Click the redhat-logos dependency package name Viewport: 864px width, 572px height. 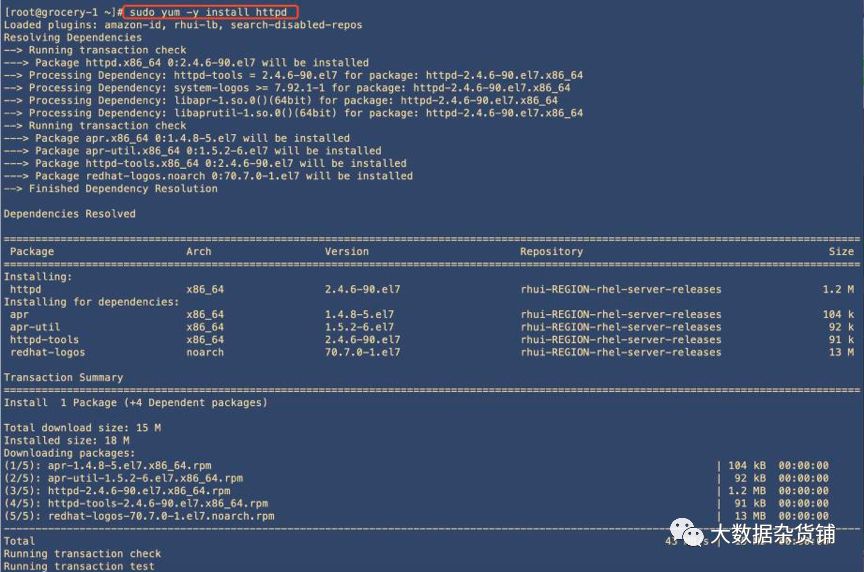pyautogui.click(x=47, y=352)
